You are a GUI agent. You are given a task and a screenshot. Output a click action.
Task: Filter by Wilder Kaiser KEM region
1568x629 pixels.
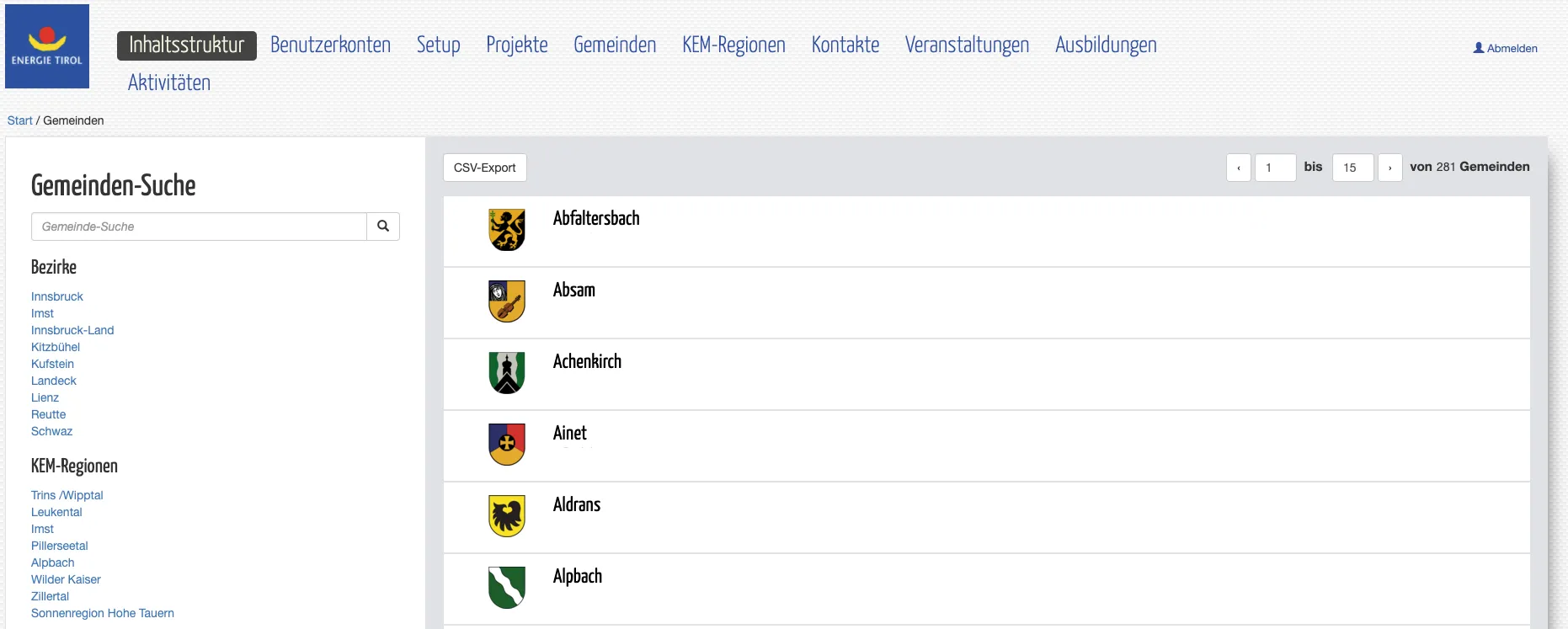(x=66, y=579)
